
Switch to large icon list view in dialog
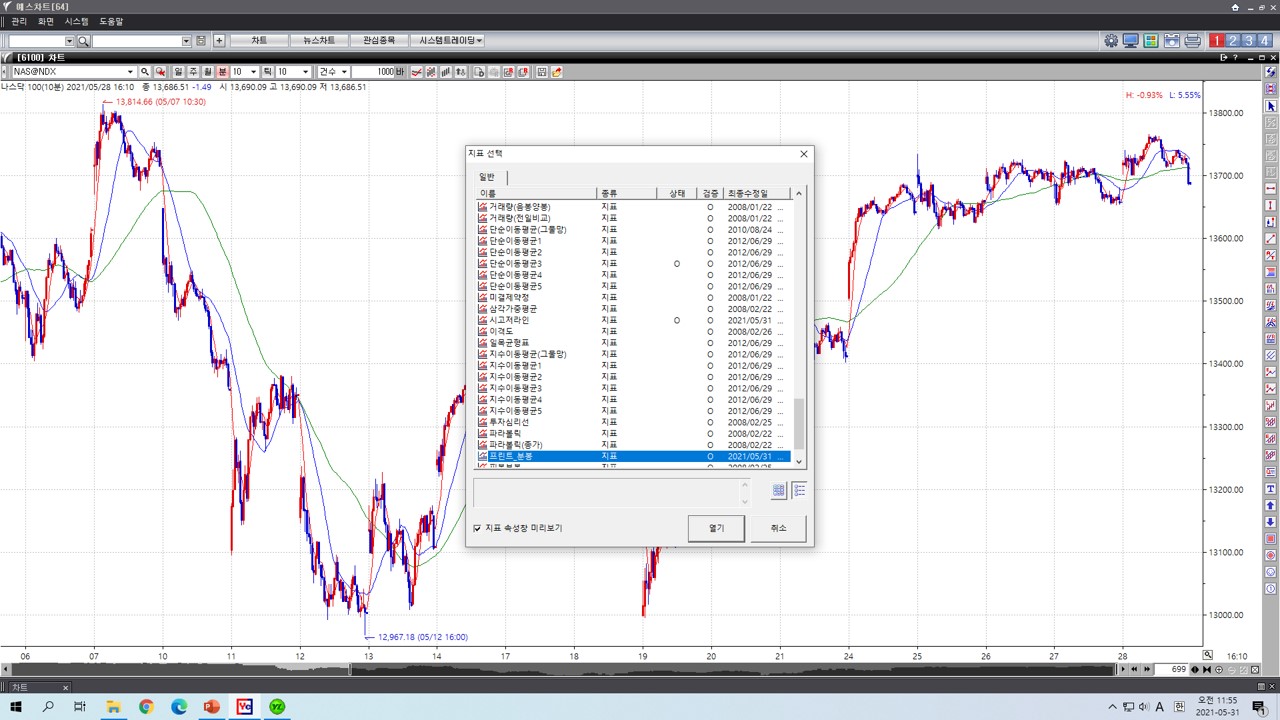[779, 490]
